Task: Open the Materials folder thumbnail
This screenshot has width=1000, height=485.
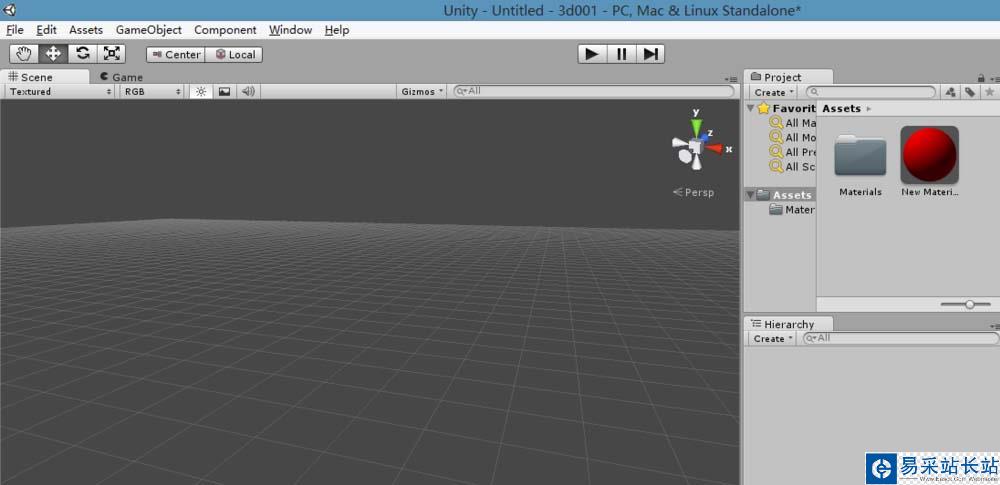Action: 860,155
